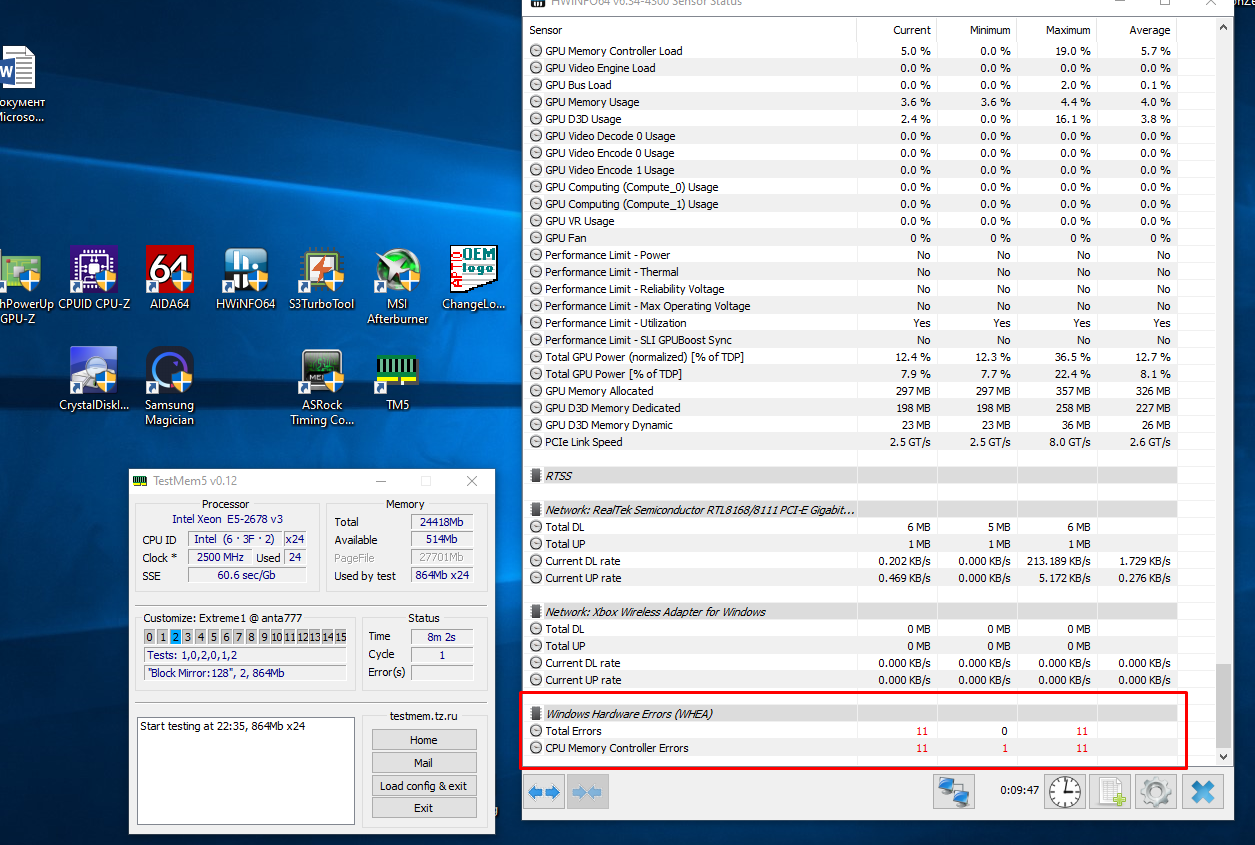Click the '2500 MHz' clock value
The width and height of the screenshot is (1255, 845).
click(x=221, y=557)
